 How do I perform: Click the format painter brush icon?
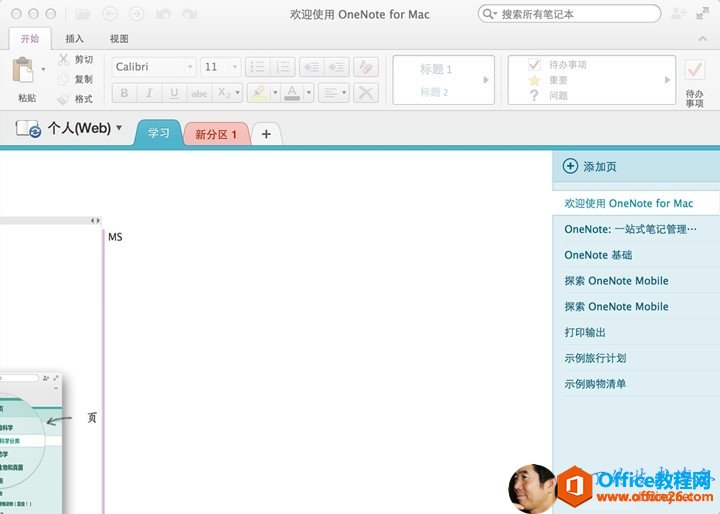[x=63, y=98]
